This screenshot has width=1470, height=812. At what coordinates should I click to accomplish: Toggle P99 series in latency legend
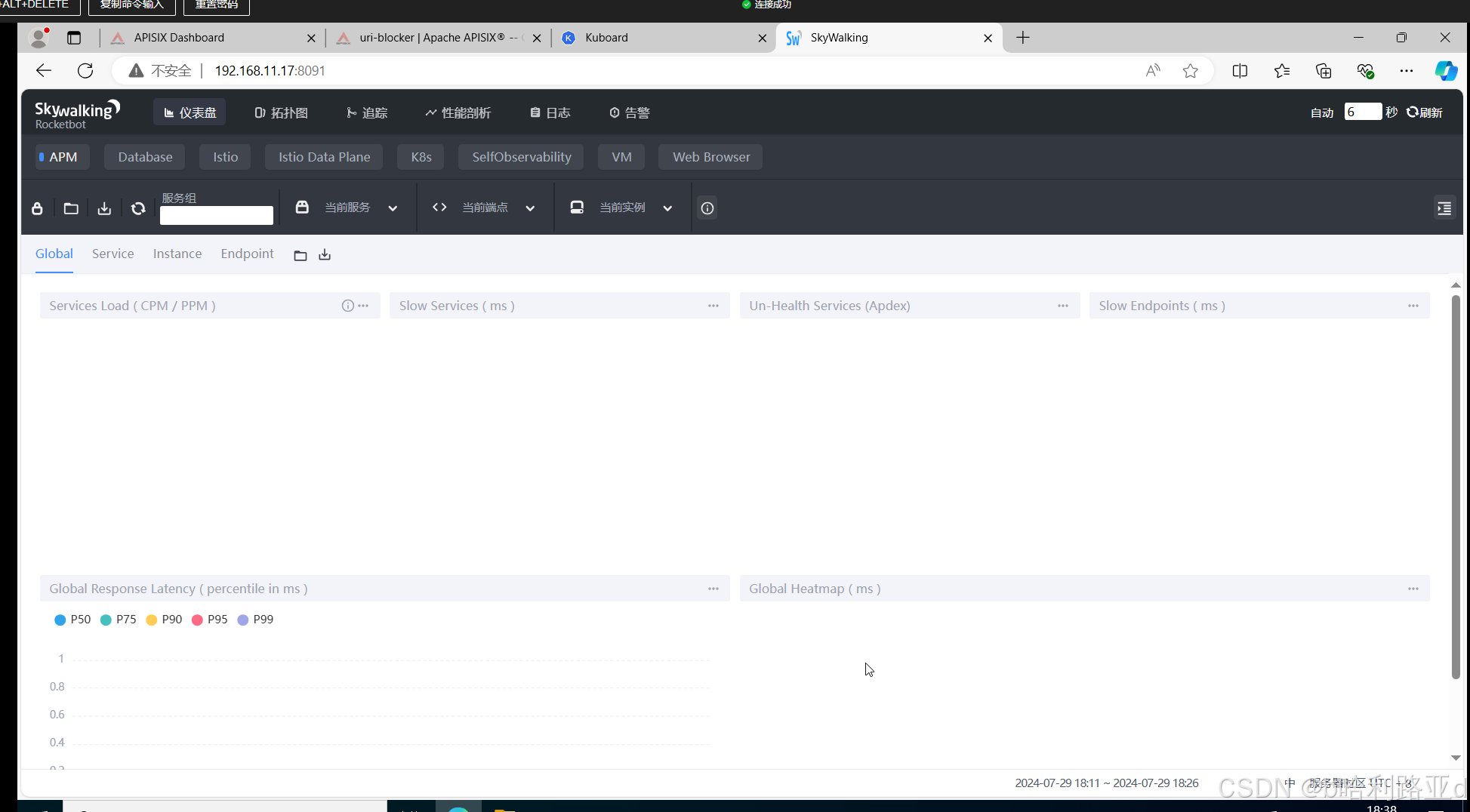(255, 620)
